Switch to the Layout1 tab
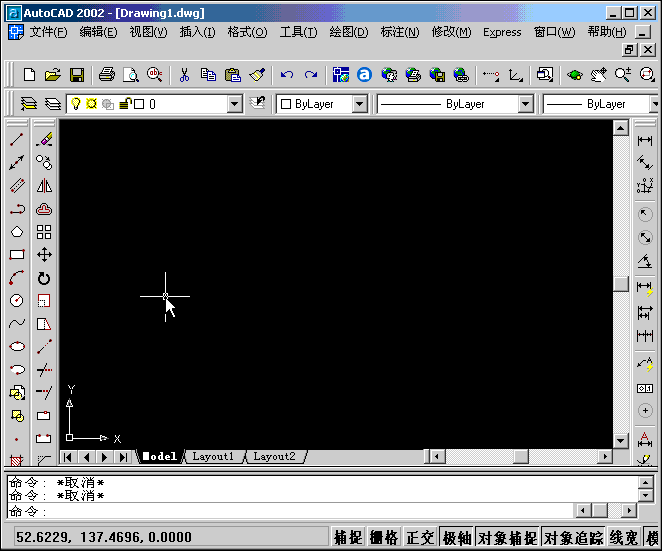This screenshot has height=551, width=662. click(213, 456)
